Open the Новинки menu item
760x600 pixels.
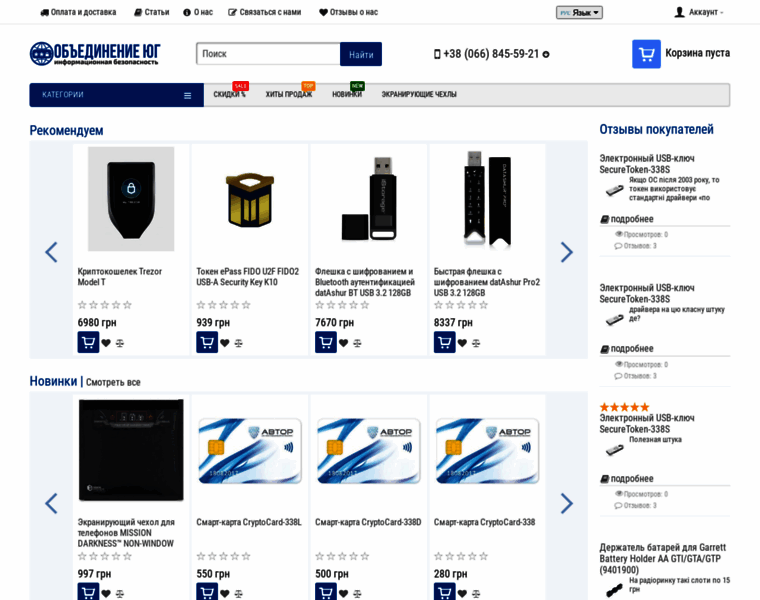tap(347, 95)
